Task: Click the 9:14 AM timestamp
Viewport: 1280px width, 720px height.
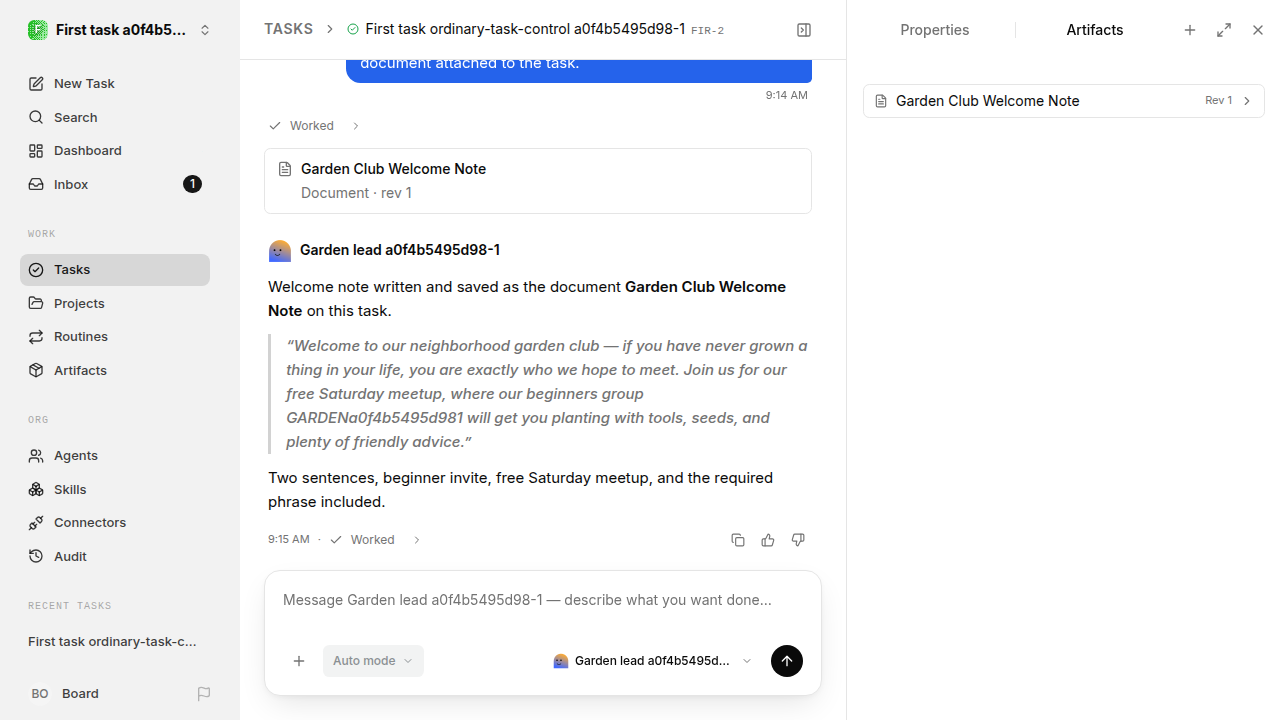Action: 787,95
